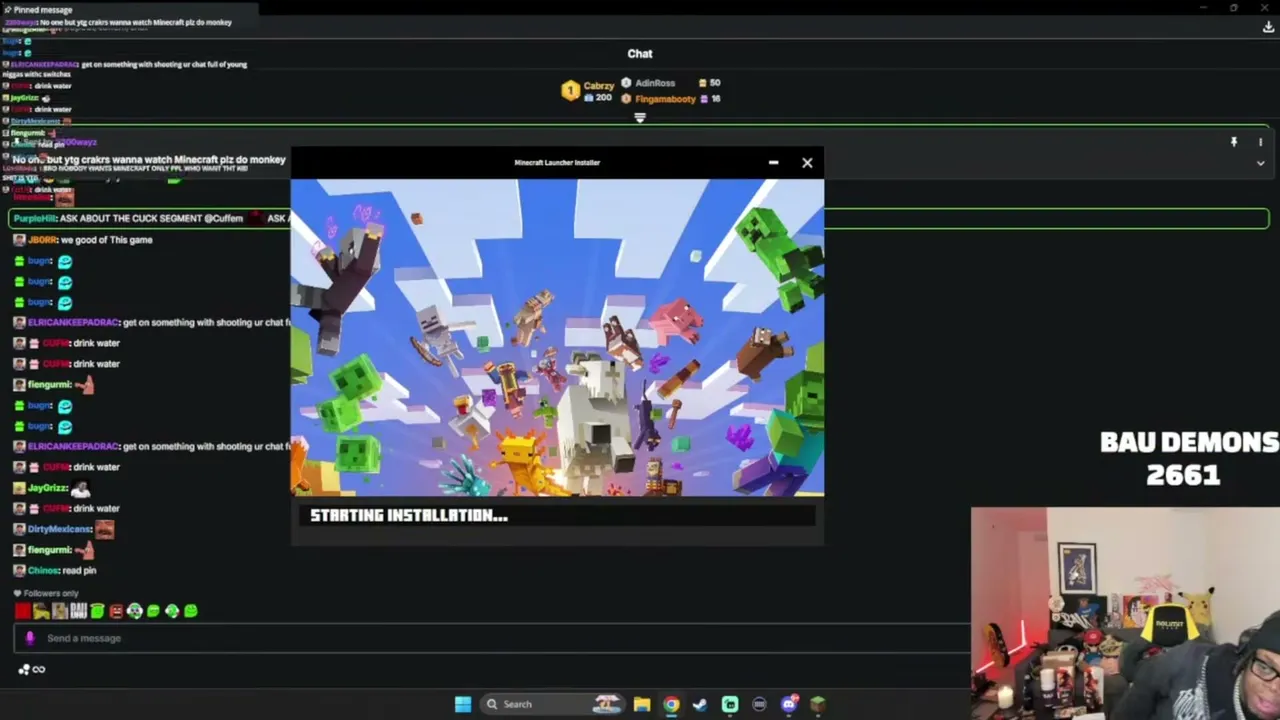Open the Discord taskbar icon
This screenshot has width=1280, height=720.
789,704
